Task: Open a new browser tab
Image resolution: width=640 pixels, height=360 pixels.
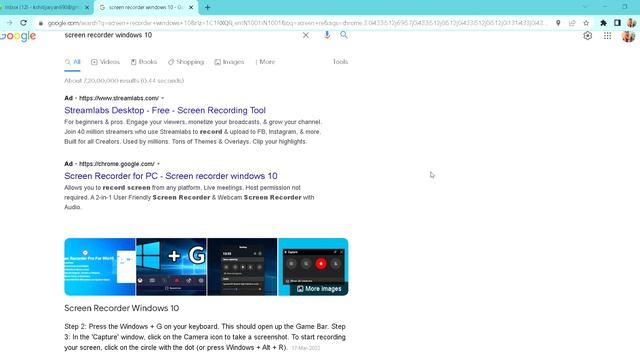Action: [207, 7]
